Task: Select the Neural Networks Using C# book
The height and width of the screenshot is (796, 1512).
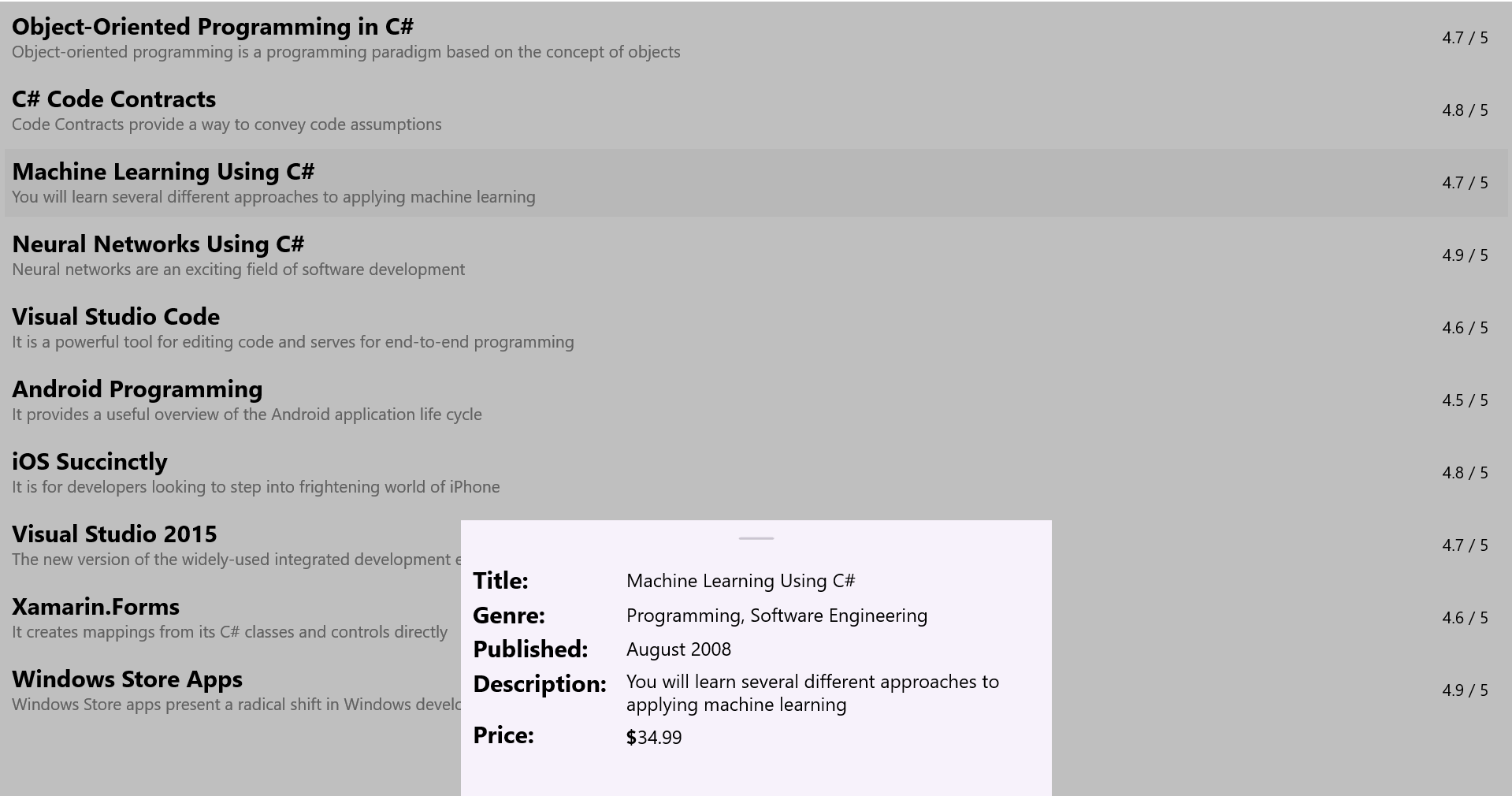Action: [x=158, y=245]
